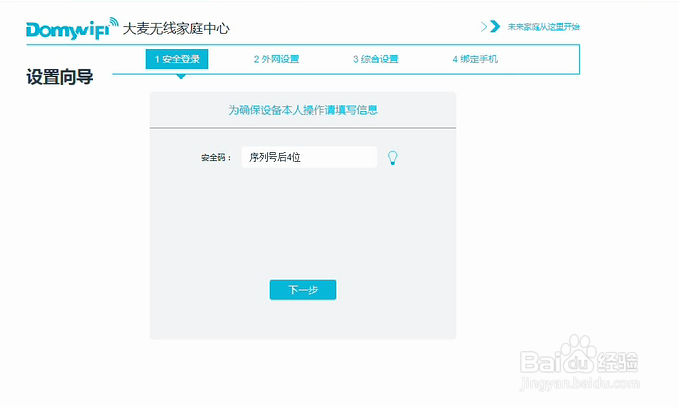679x407 pixels.
Task: Focus the 安全码 security code input field
Action: 309,157
